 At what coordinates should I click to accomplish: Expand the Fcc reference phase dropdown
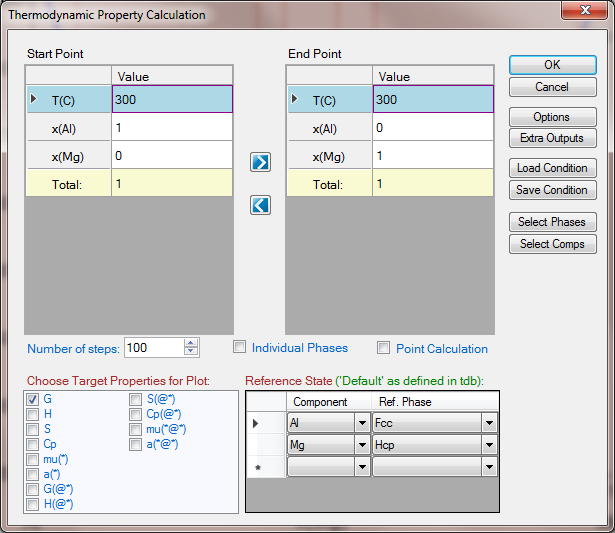(489, 423)
